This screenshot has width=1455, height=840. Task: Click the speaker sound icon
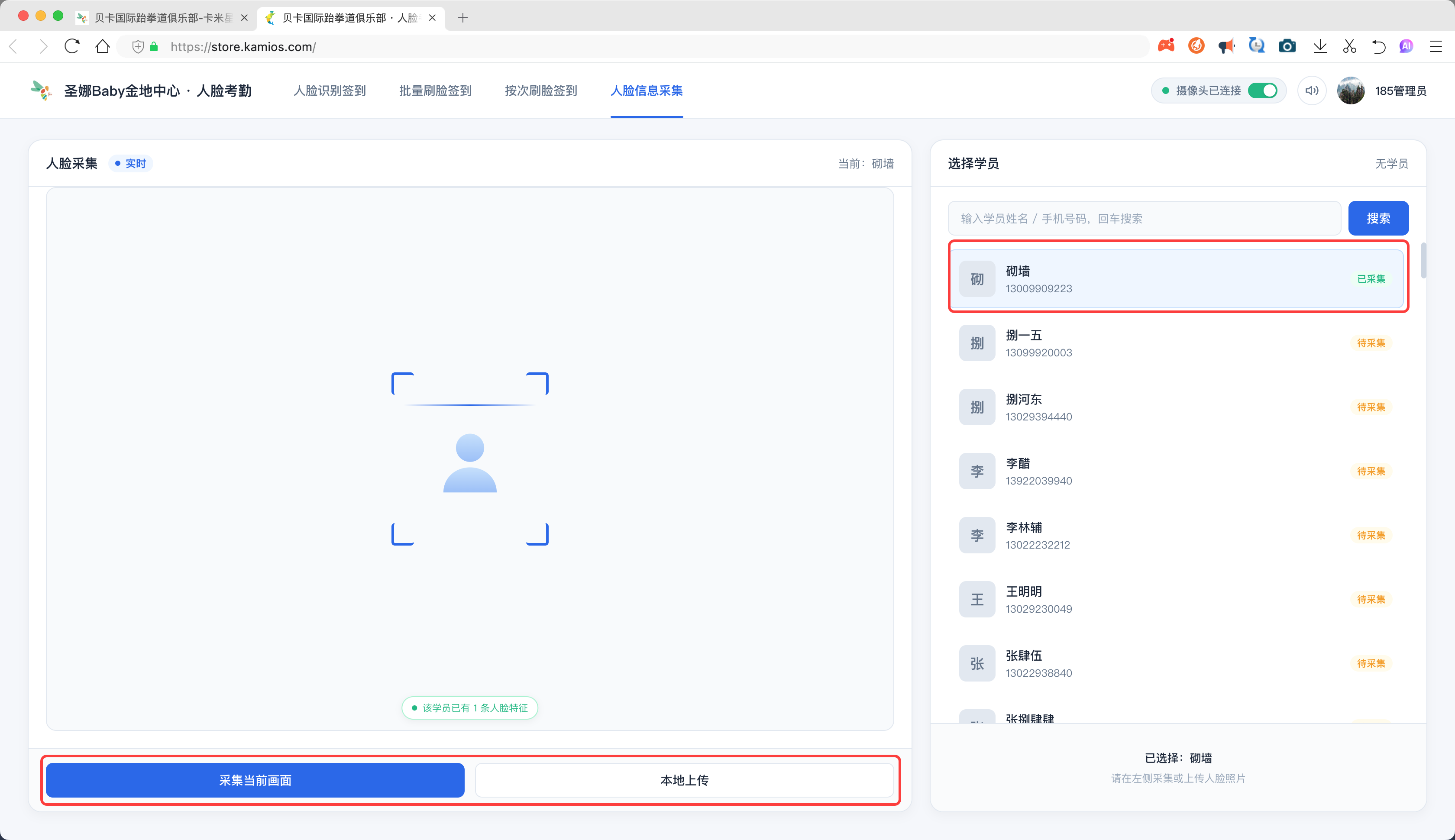click(x=1311, y=90)
